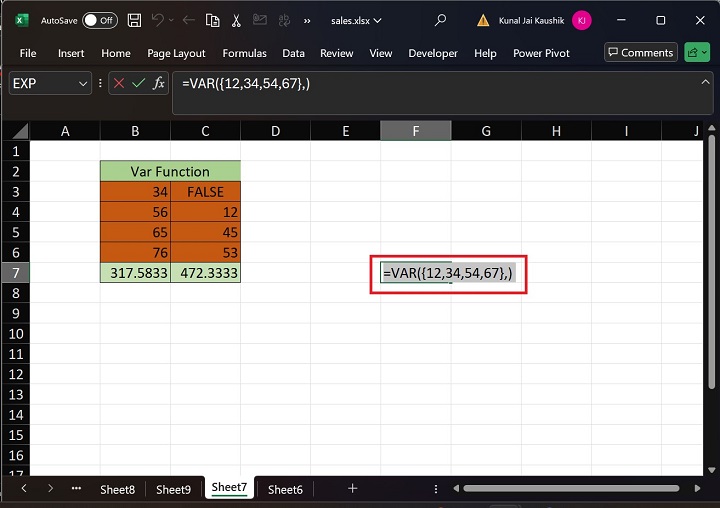Open the Home ribbon tab
This screenshot has width=720, height=508.
pyautogui.click(x=116, y=53)
